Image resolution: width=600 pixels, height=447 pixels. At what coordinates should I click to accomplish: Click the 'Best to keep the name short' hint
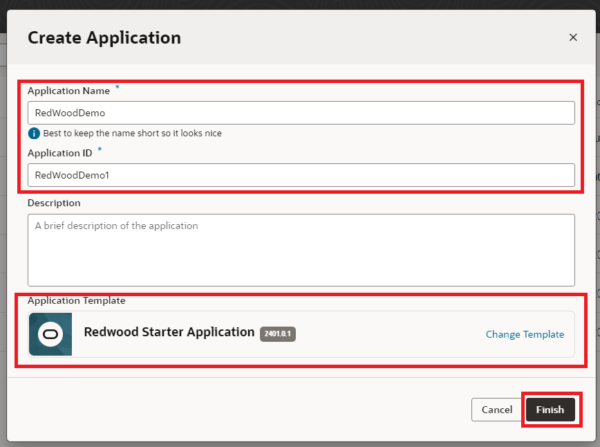point(132,133)
